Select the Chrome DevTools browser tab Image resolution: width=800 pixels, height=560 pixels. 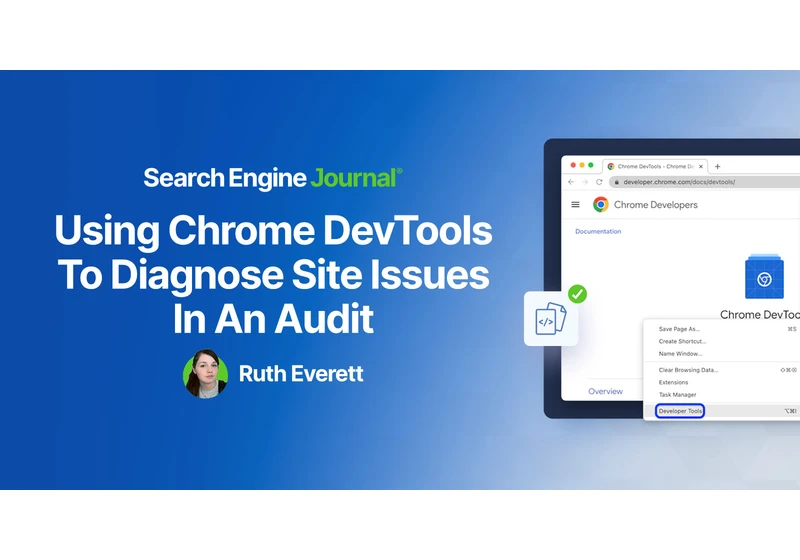pos(655,166)
